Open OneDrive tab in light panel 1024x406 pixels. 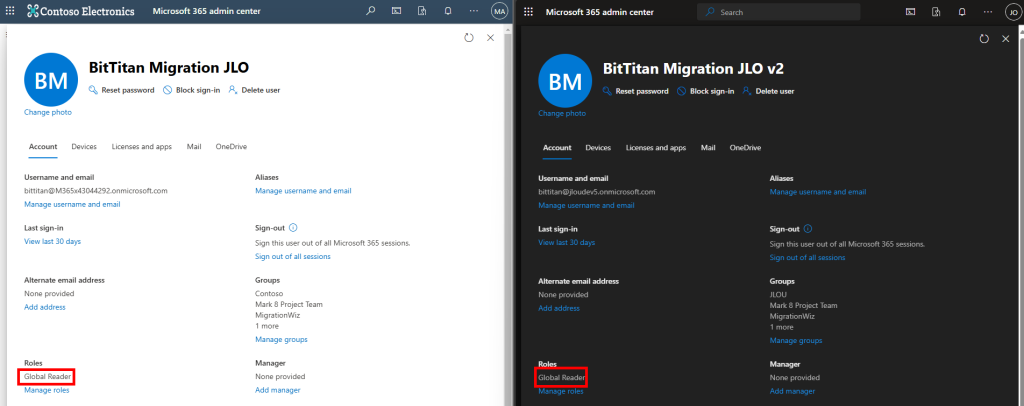tap(231, 147)
